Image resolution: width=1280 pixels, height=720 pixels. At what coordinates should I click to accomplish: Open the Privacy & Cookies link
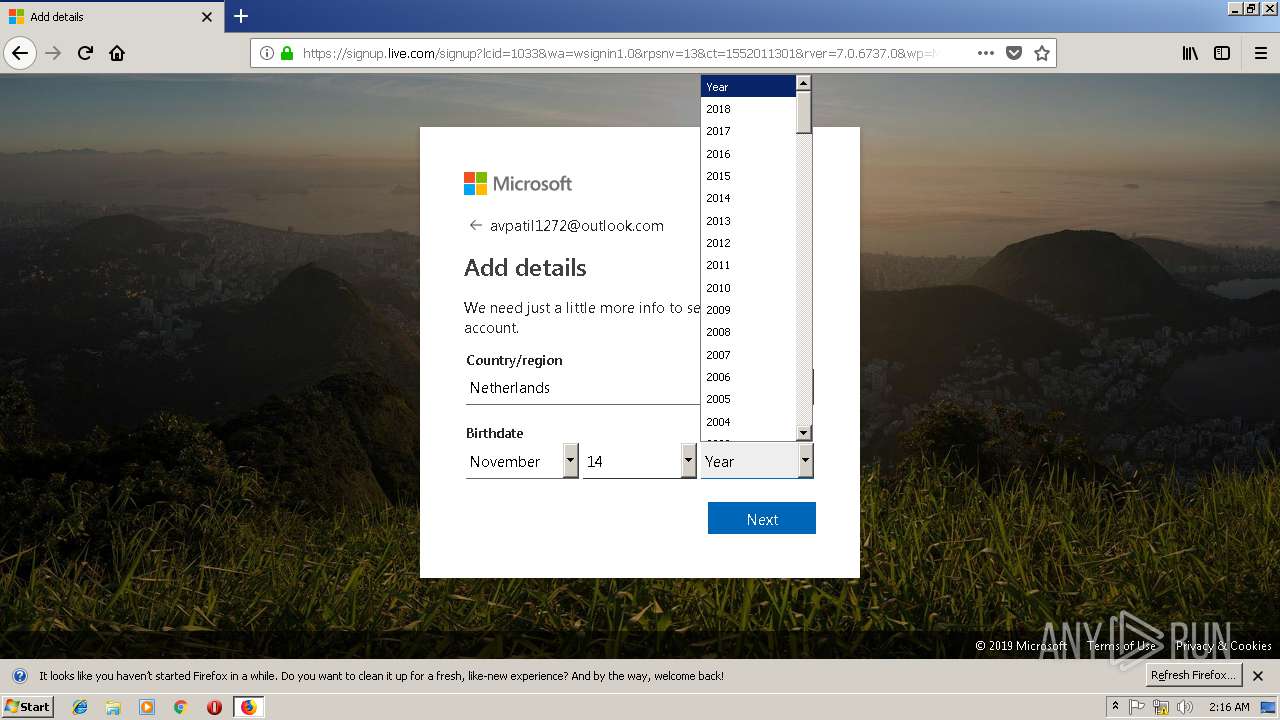1224,646
